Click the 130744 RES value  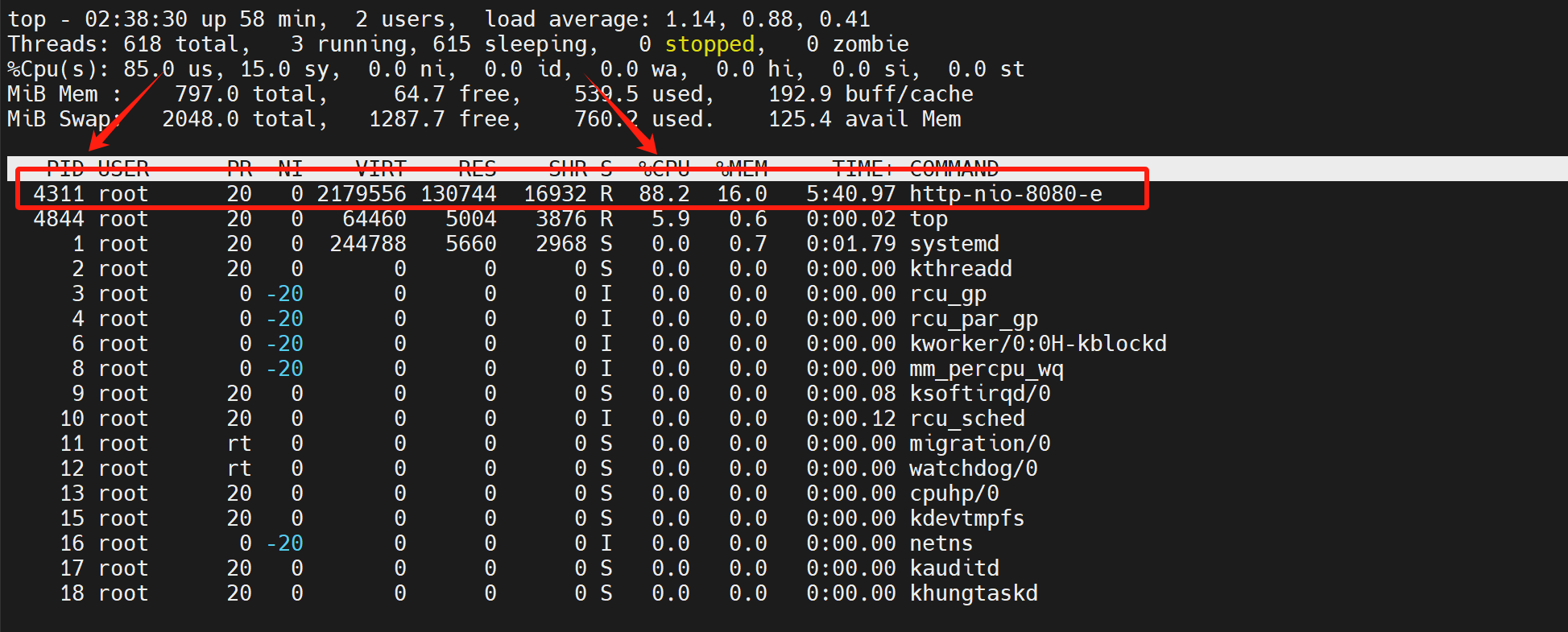(458, 194)
